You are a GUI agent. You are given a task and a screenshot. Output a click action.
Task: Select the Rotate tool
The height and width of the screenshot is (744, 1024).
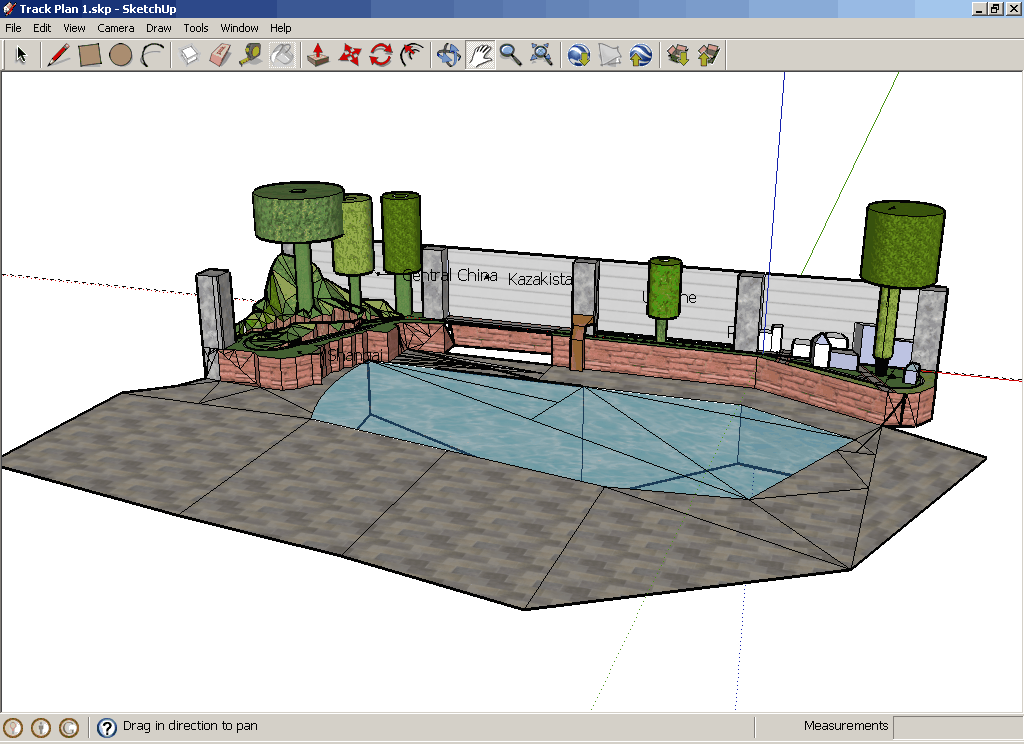click(x=381, y=55)
